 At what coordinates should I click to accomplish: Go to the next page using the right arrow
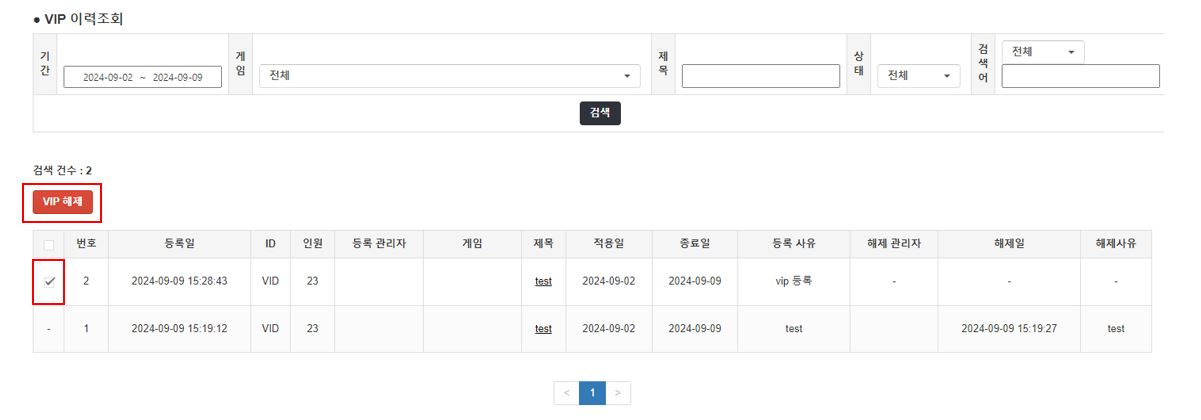618,393
